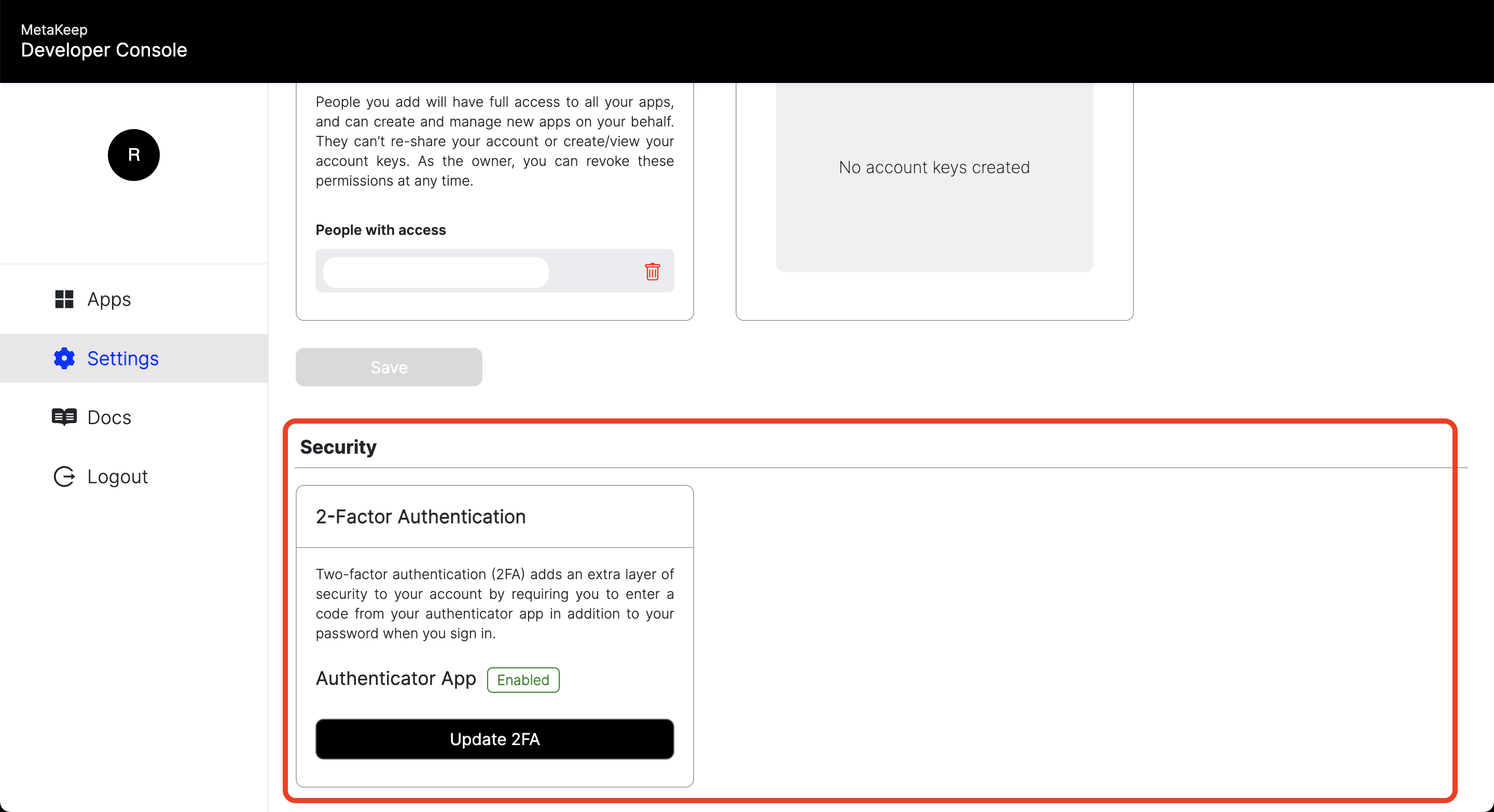Enable 2-Factor Authentication for the account
The image size is (1494, 812).
point(495,739)
